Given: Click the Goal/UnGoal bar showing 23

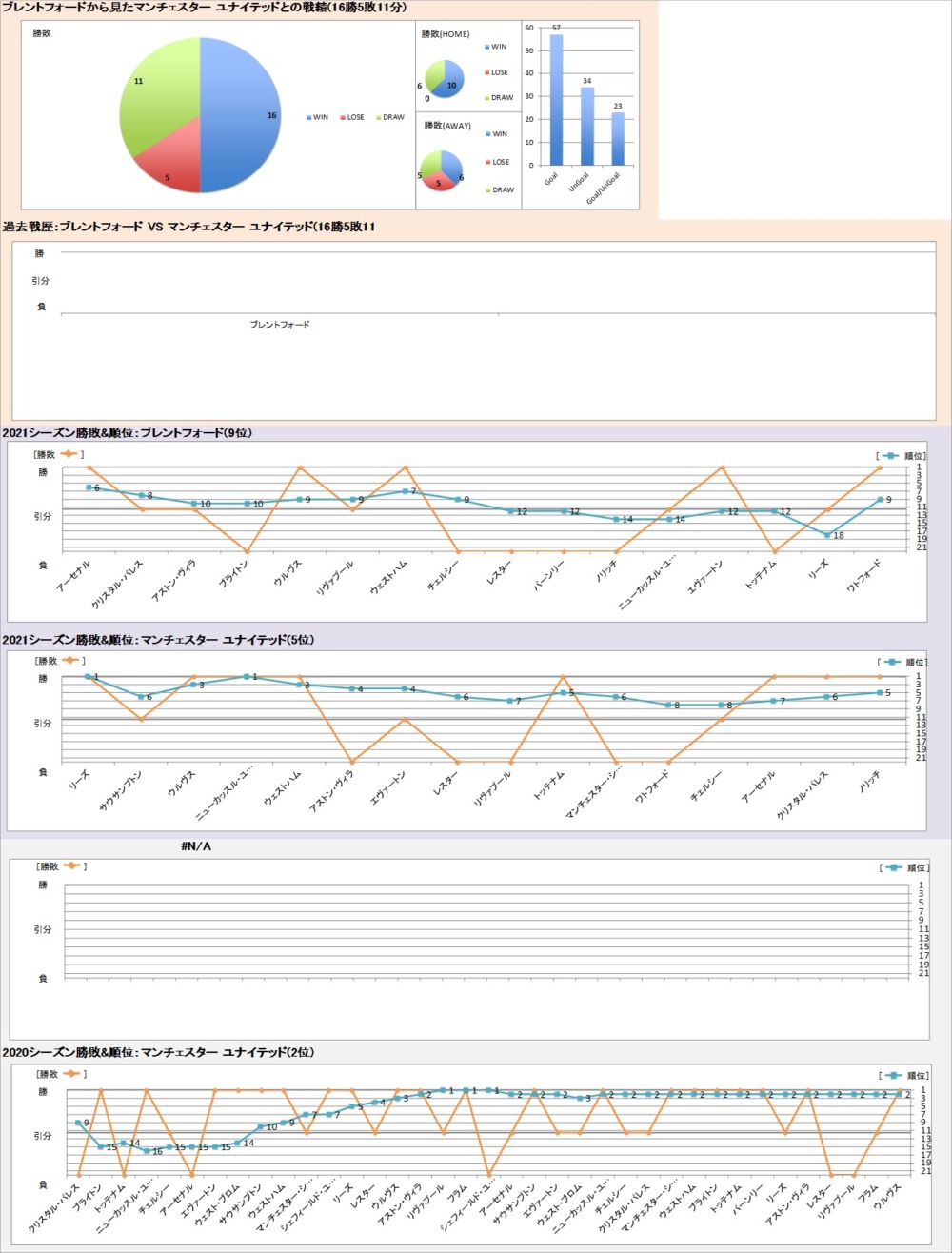Looking at the screenshot, I should pos(618,139).
